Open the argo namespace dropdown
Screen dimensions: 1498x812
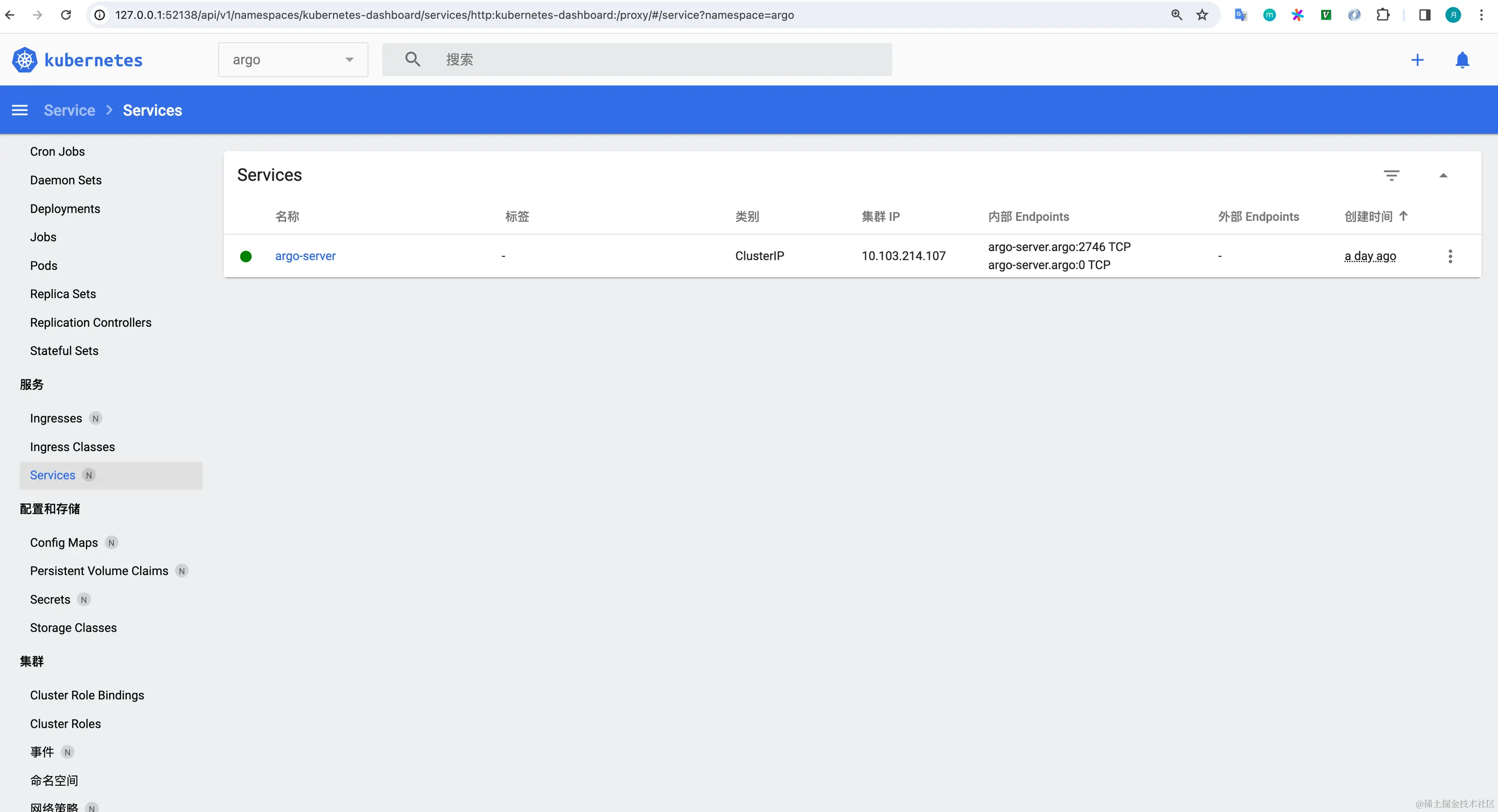(292, 59)
